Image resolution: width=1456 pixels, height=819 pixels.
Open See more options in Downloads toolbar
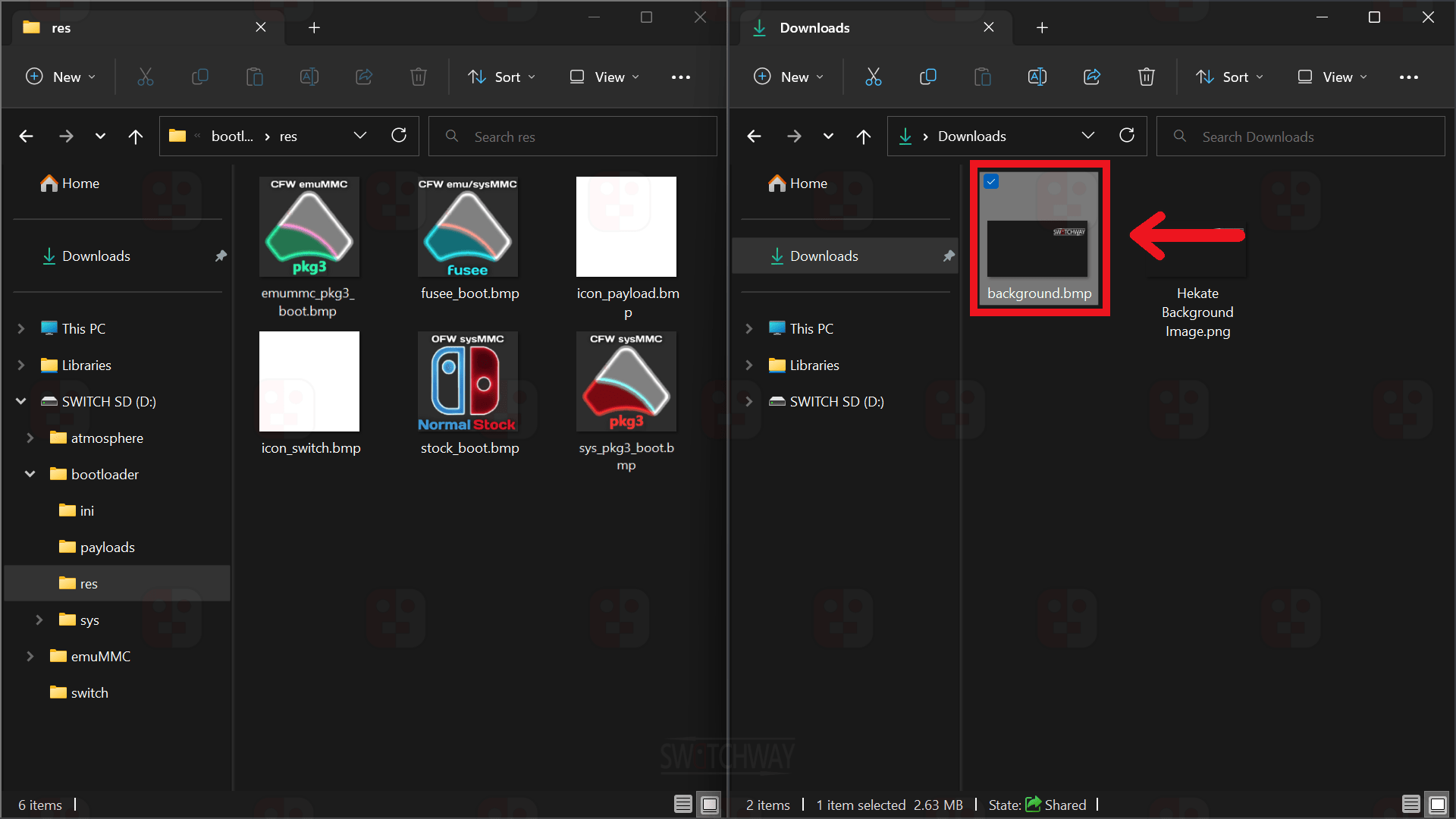pos(1408,77)
